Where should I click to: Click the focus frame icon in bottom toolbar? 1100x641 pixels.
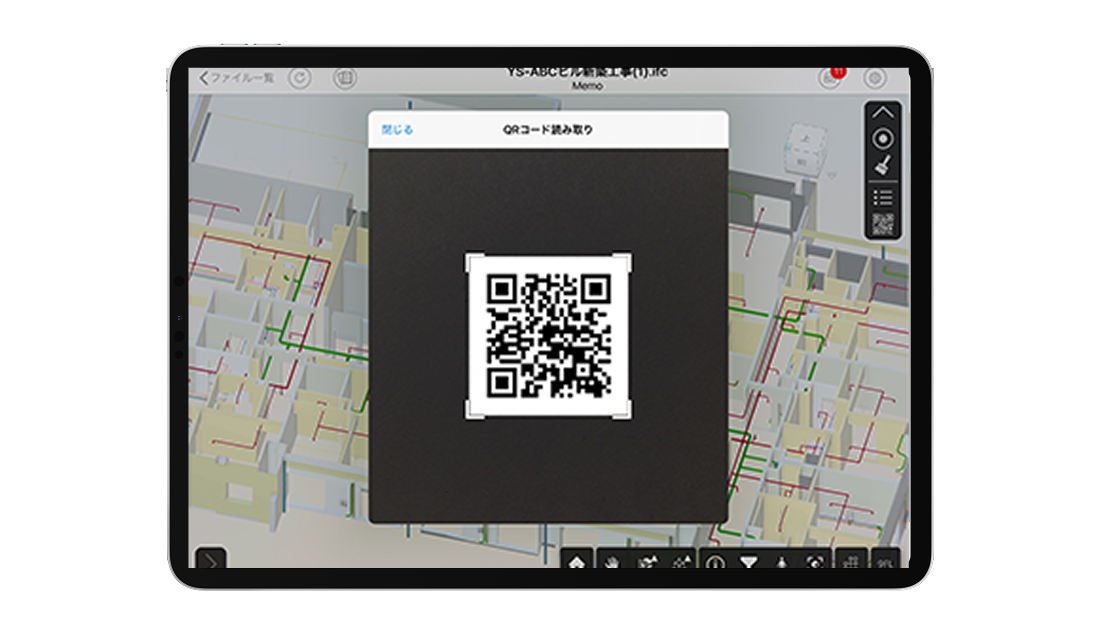816,563
